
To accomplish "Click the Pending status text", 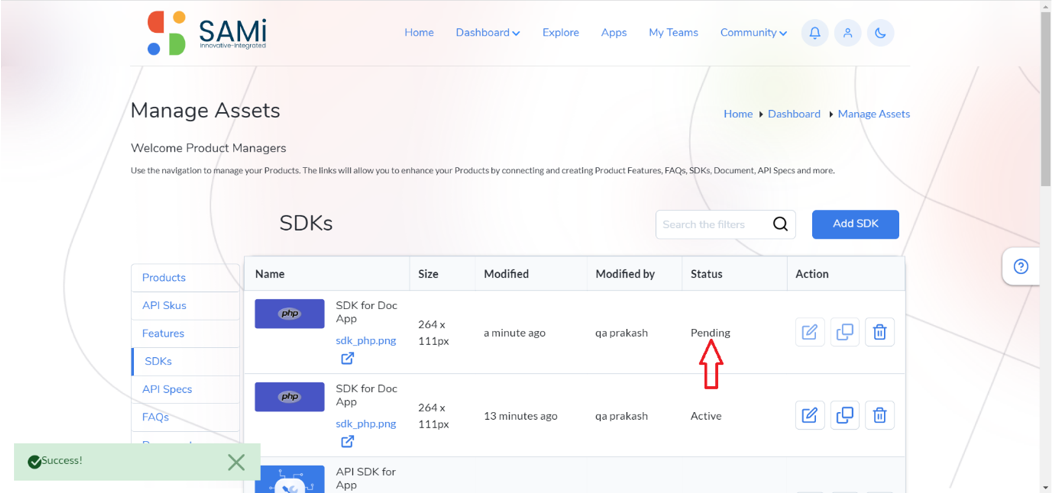I will (x=710, y=333).
